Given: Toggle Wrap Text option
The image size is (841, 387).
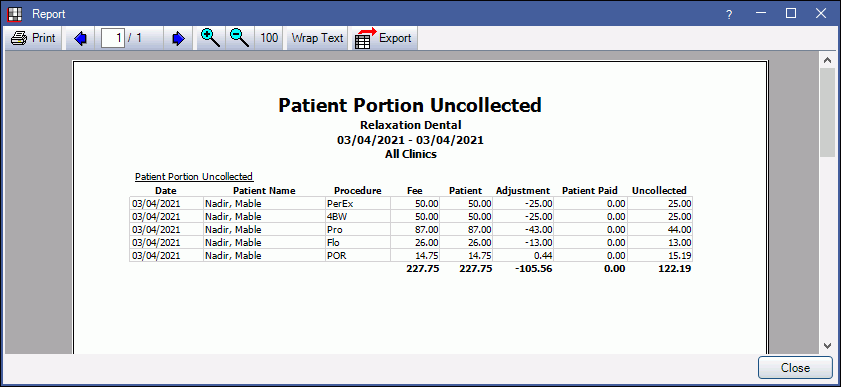Looking at the screenshot, I should click(318, 38).
